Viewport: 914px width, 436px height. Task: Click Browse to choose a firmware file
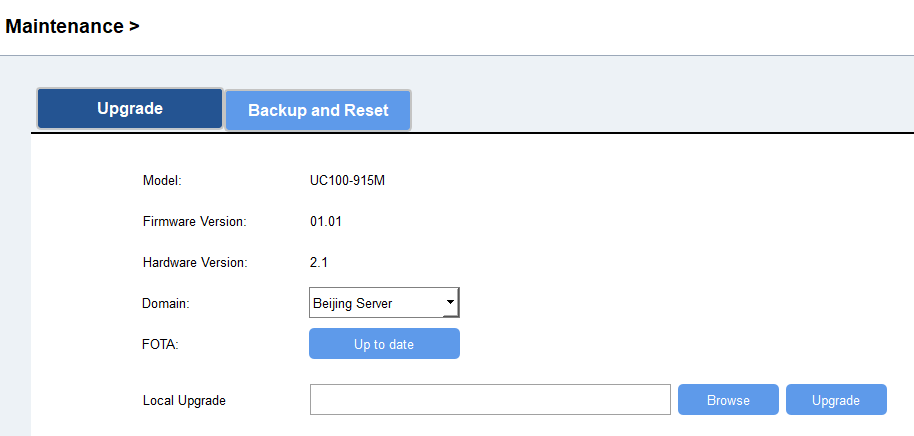pos(728,400)
